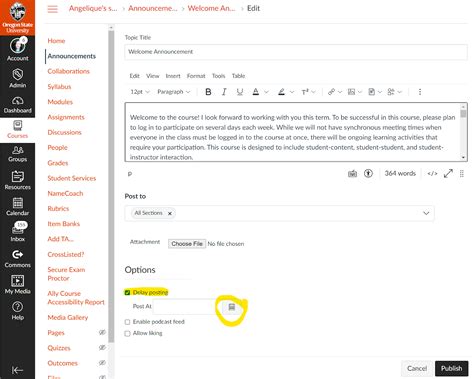Open Courses in global navigation
The image size is (474, 379).
17,129
